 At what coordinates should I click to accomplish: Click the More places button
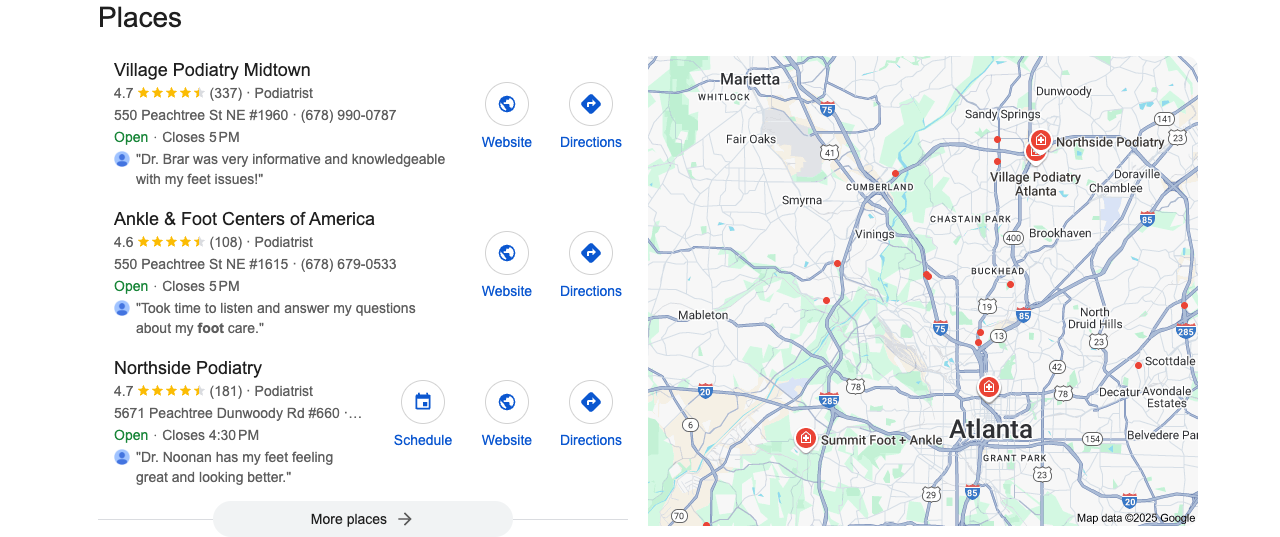point(363,519)
